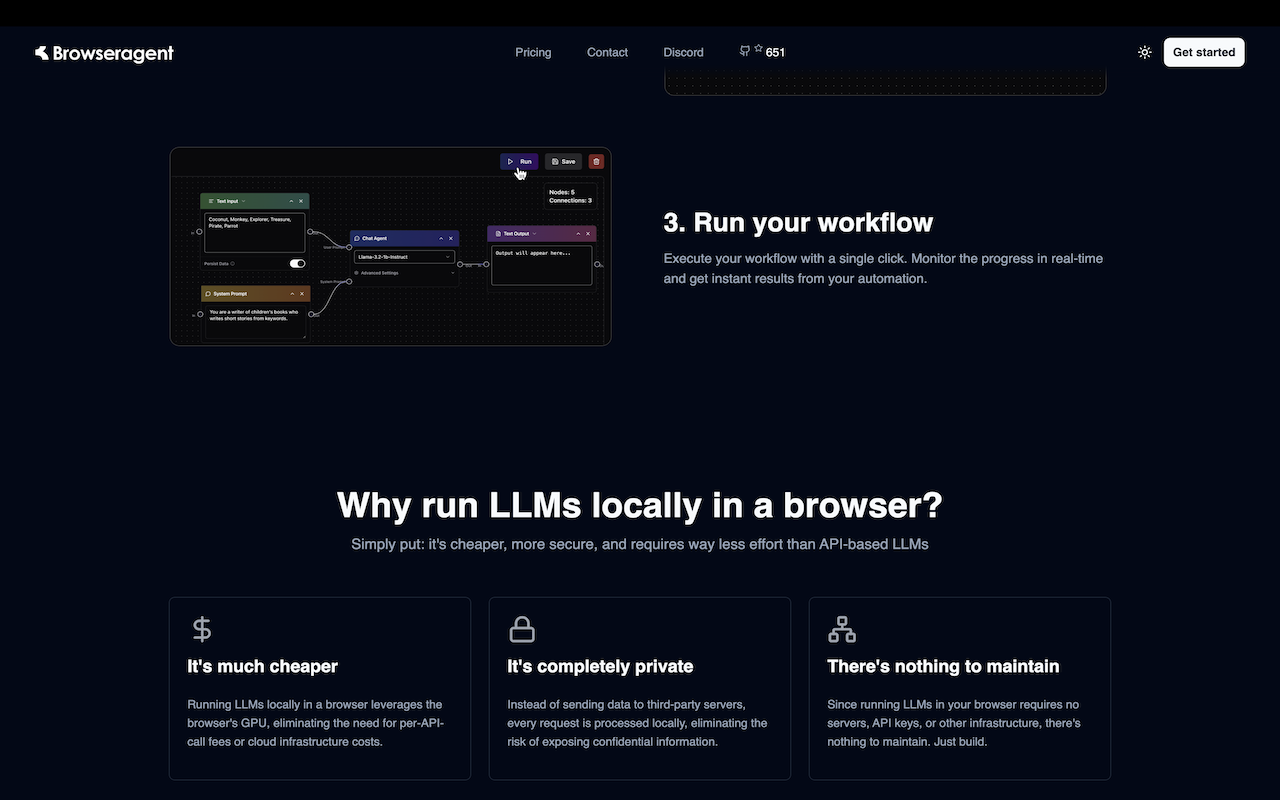This screenshot has height=800, width=1280.
Task: Open the Contact page
Action: pyautogui.click(x=607, y=52)
